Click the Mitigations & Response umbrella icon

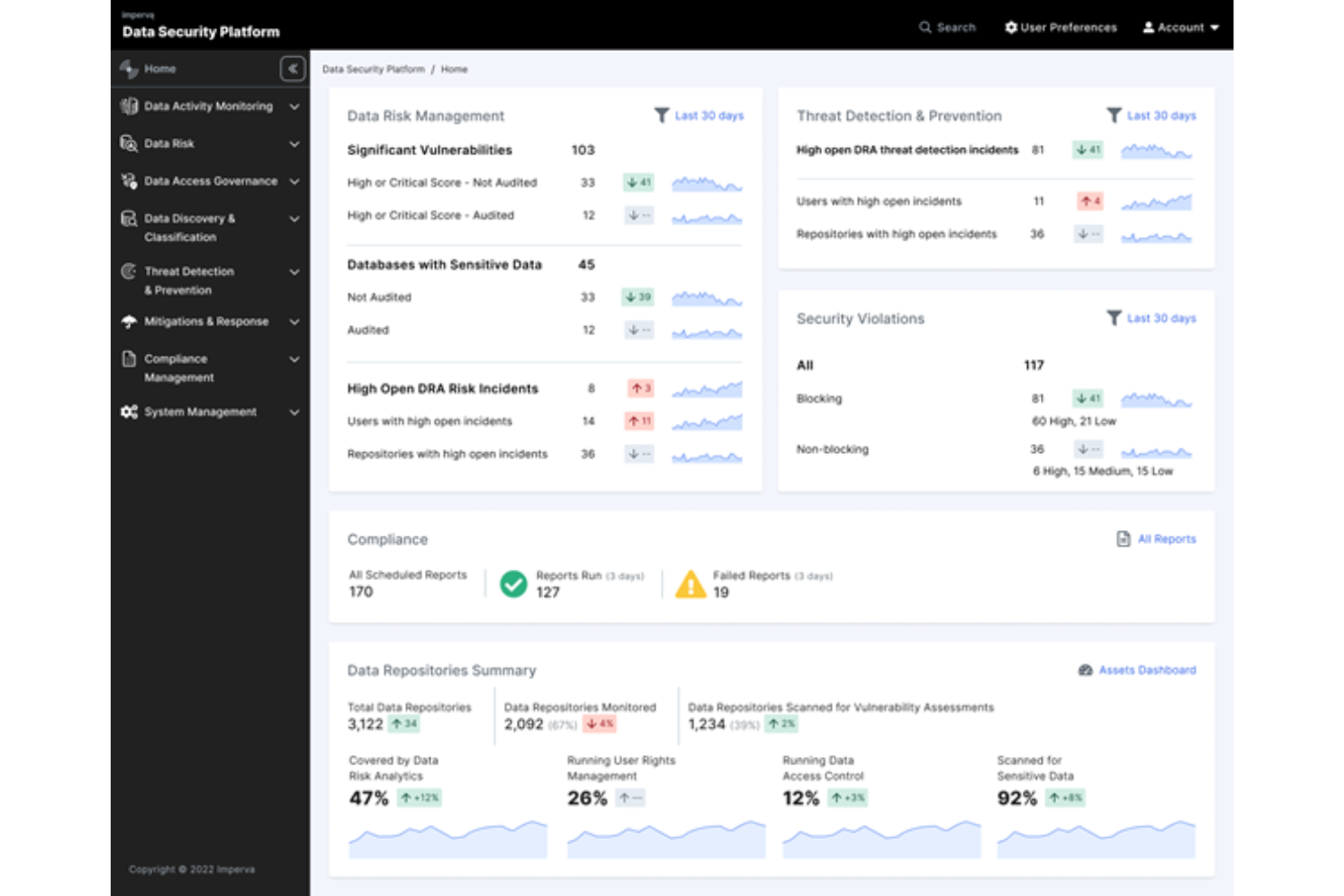[x=127, y=321]
